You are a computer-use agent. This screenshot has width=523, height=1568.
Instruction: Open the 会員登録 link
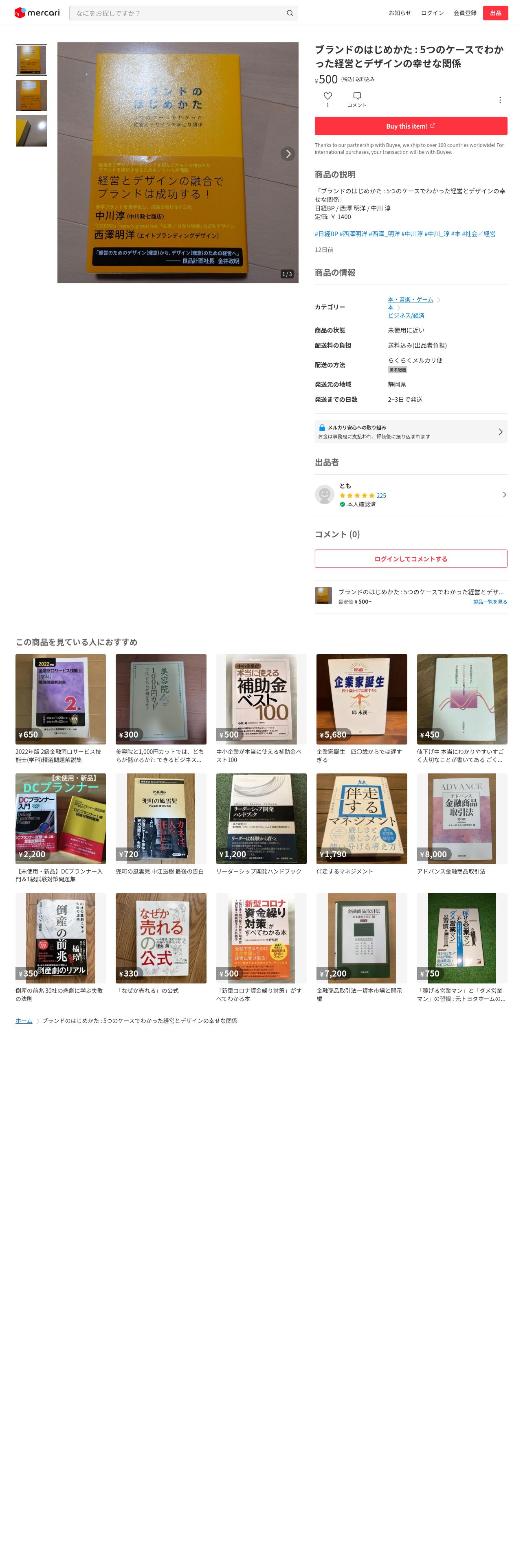465,13
